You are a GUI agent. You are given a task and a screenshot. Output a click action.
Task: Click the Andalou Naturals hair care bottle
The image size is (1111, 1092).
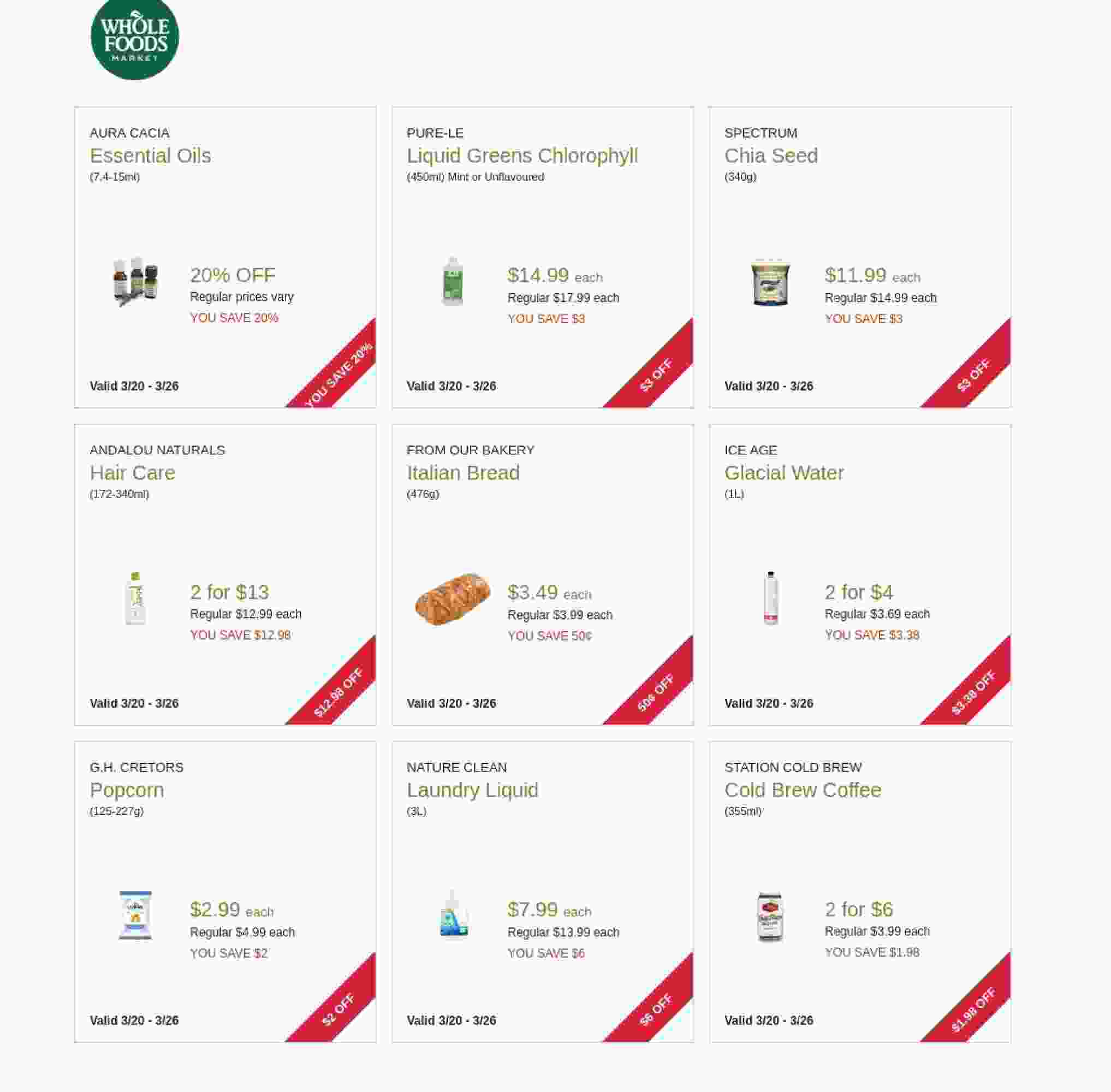pyautogui.click(x=135, y=598)
